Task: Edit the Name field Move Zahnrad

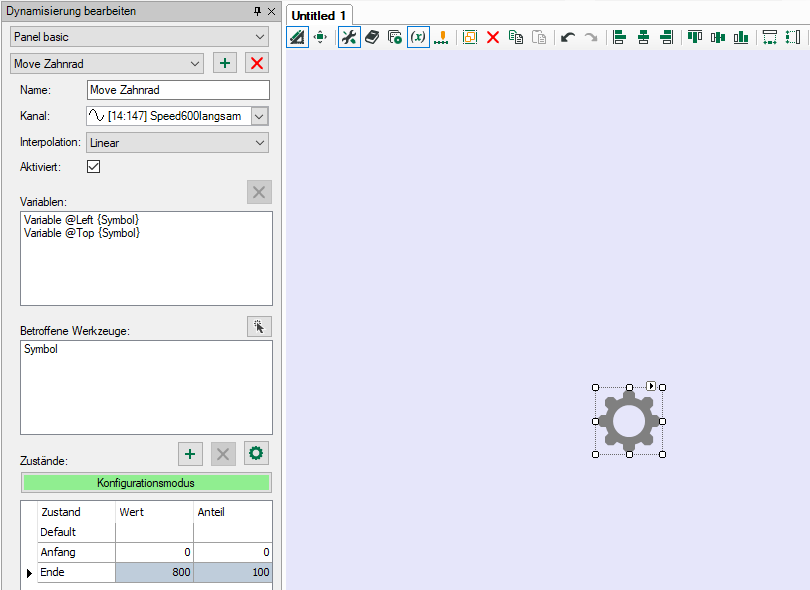Action: coord(178,90)
